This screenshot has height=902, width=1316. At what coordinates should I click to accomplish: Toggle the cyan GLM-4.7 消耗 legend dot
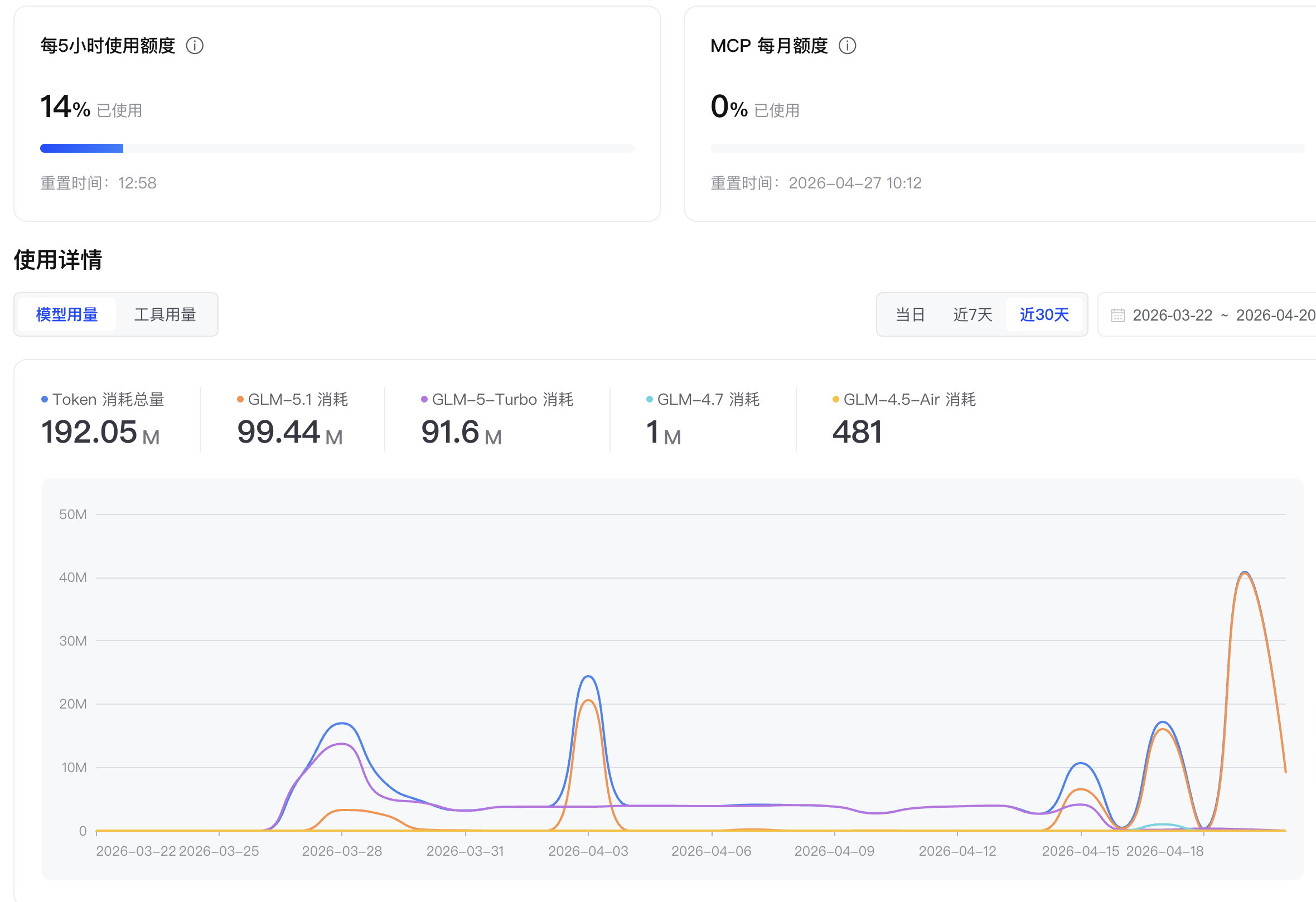click(x=650, y=399)
